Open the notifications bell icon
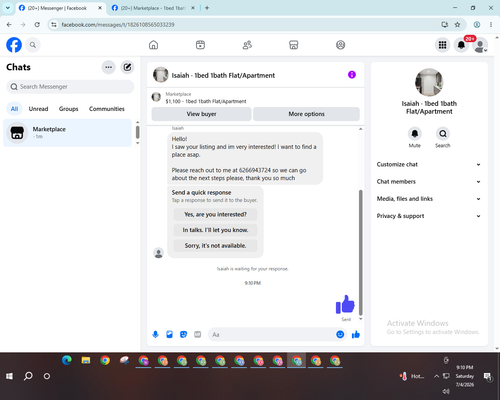 461,45
